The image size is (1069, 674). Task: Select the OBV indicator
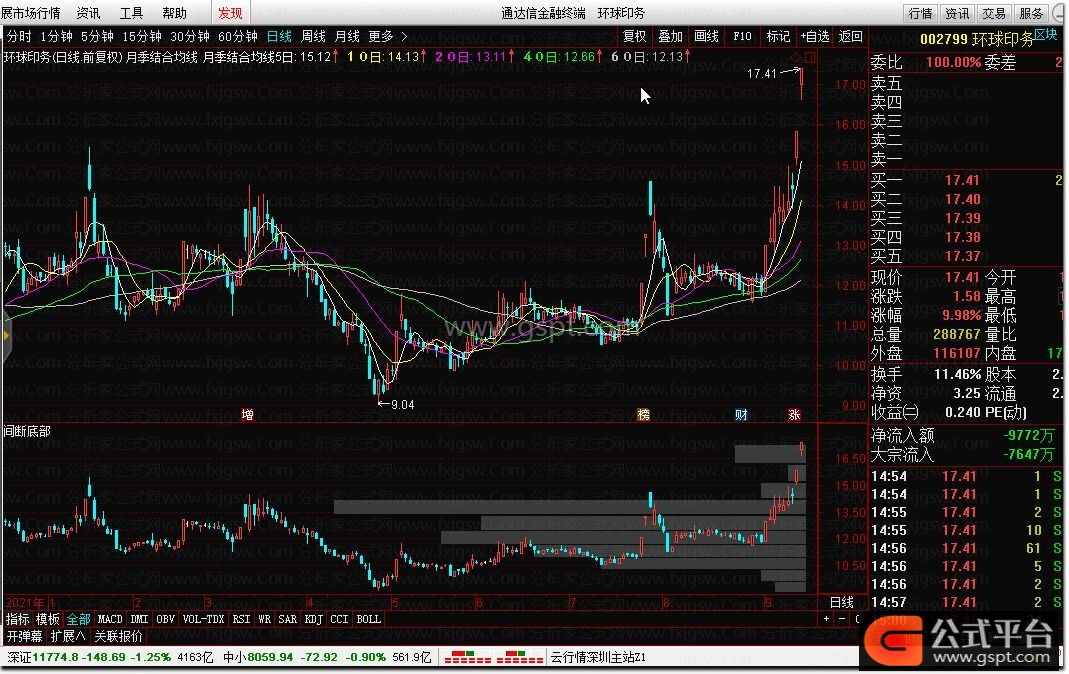[x=166, y=619]
